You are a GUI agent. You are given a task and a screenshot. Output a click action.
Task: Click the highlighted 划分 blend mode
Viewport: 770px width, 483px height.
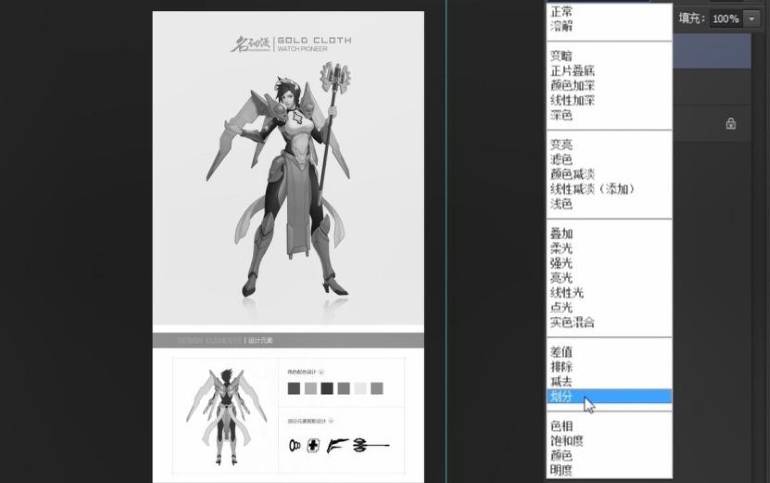609,396
